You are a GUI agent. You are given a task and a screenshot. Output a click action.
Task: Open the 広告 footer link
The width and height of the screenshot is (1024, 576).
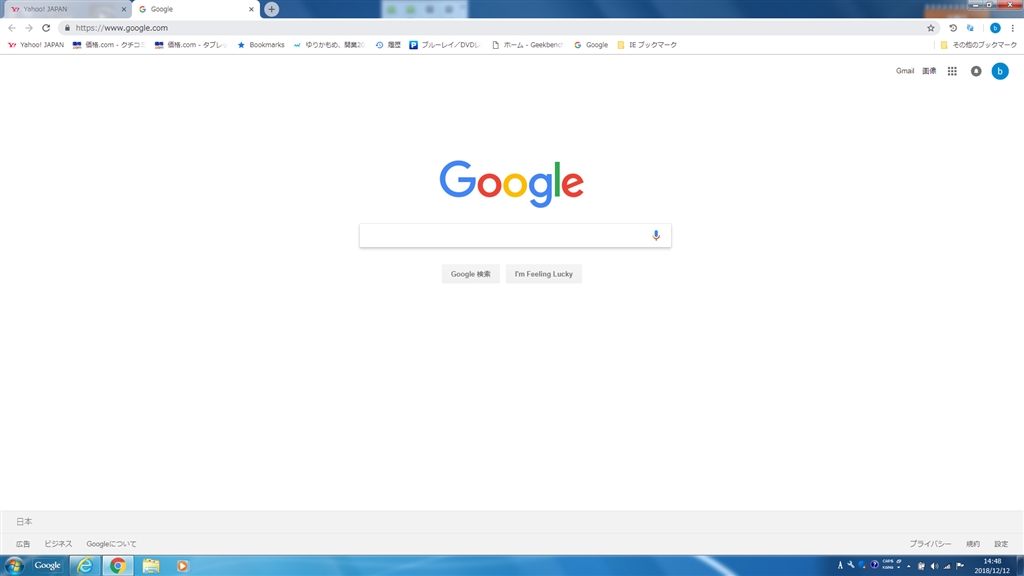[x=23, y=544]
